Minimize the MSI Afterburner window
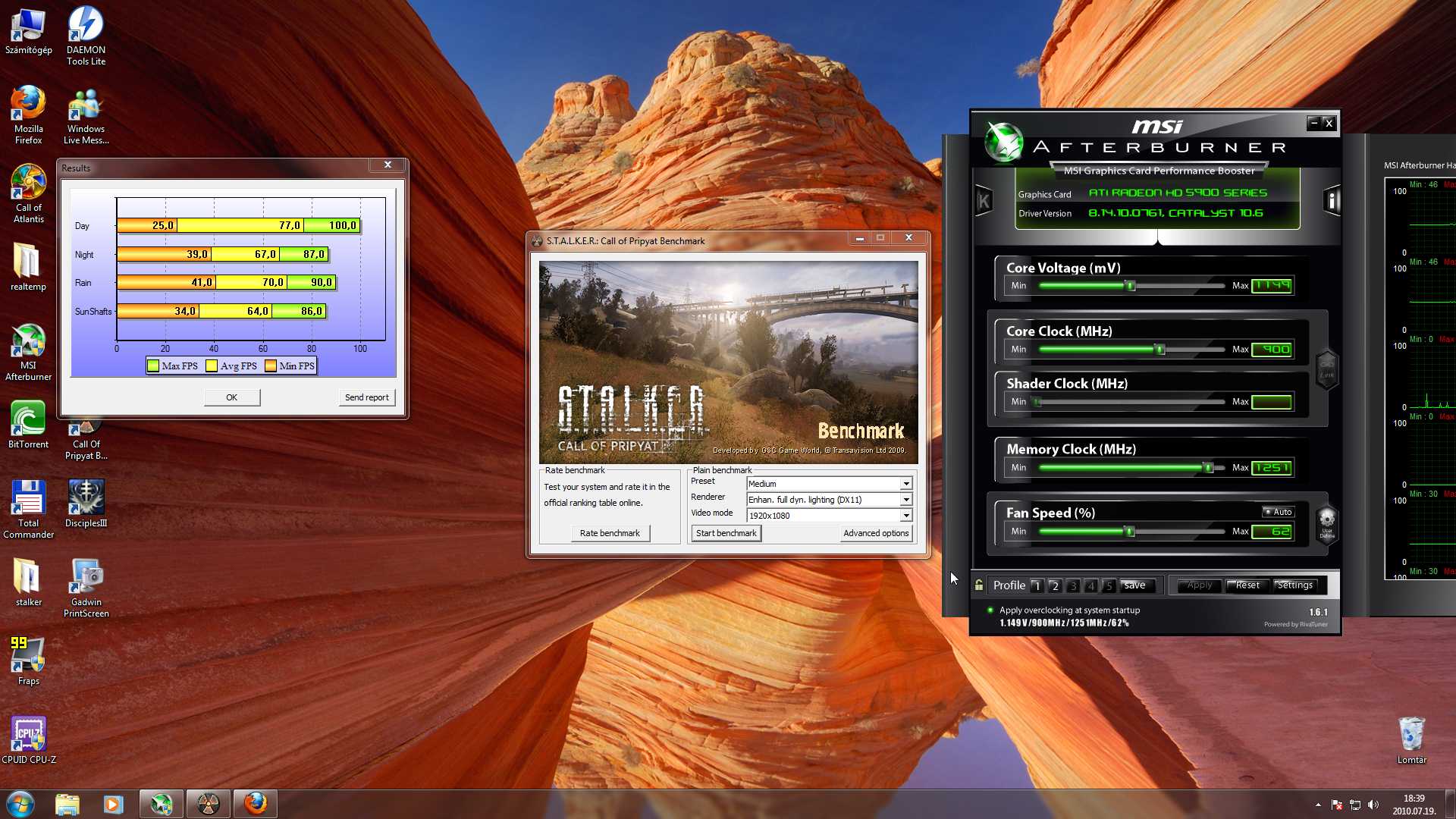This screenshot has width=1456, height=819. tap(1314, 123)
